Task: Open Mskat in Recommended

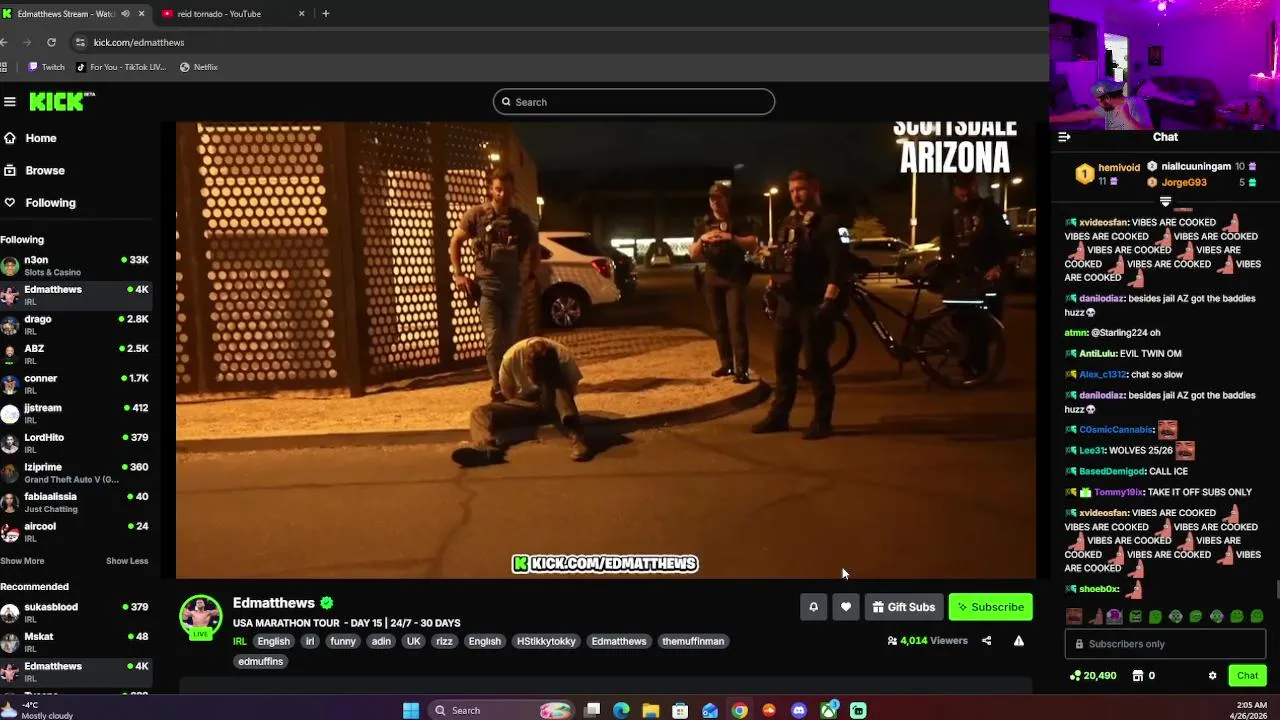Action: coord(76,642)
